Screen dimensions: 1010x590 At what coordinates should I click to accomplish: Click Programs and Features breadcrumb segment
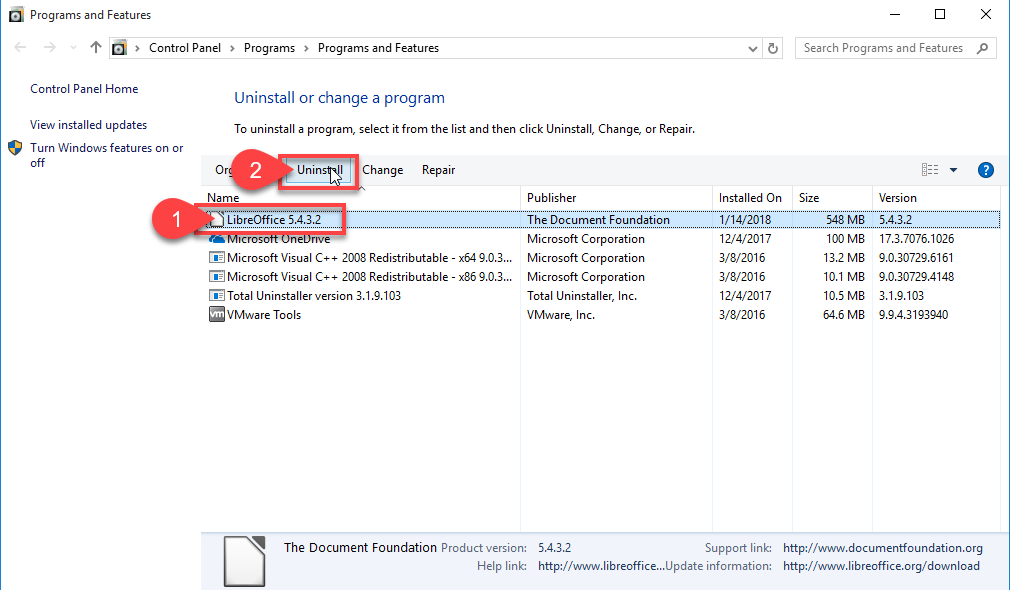(x=378, y=48)
